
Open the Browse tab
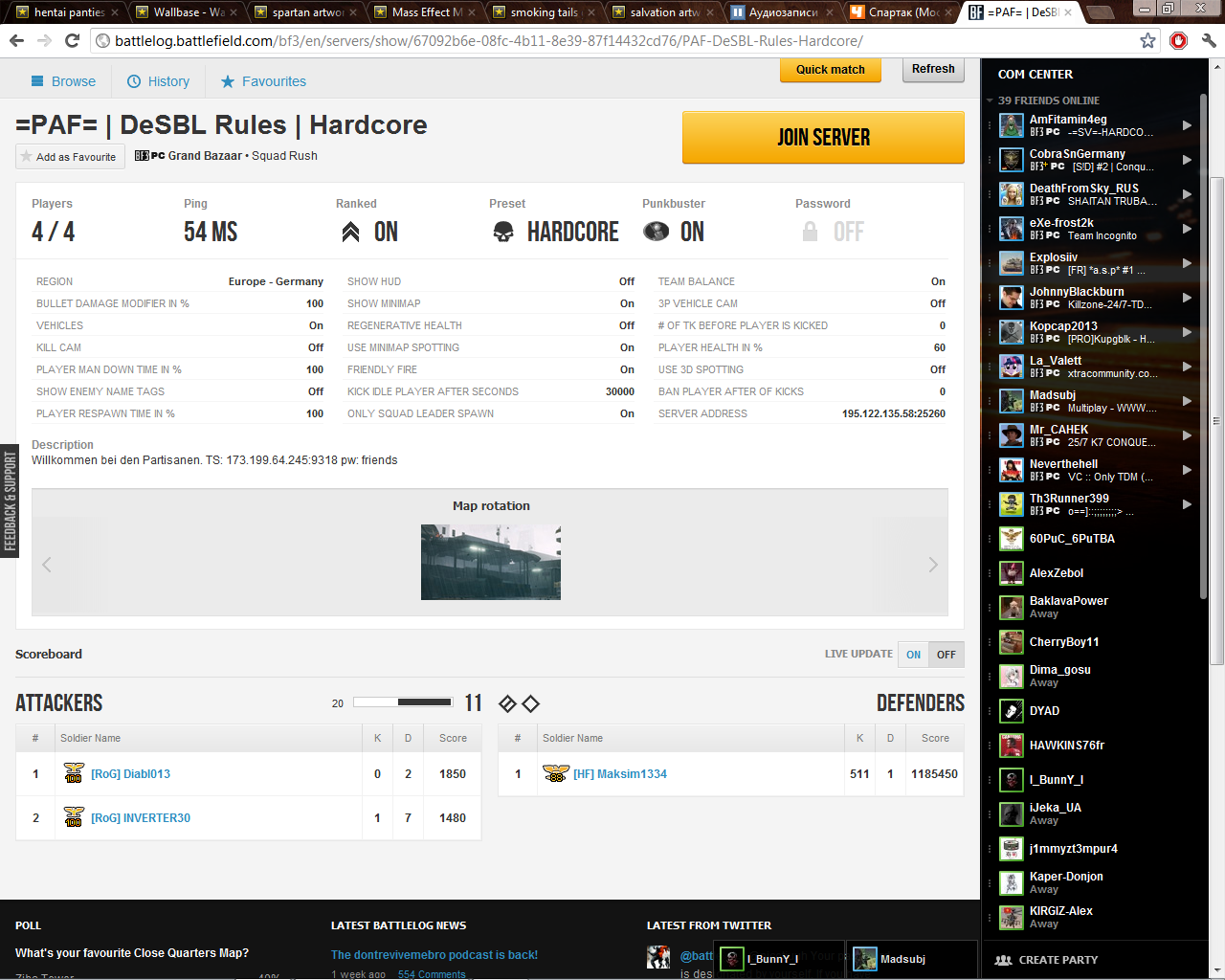[63, 81]
